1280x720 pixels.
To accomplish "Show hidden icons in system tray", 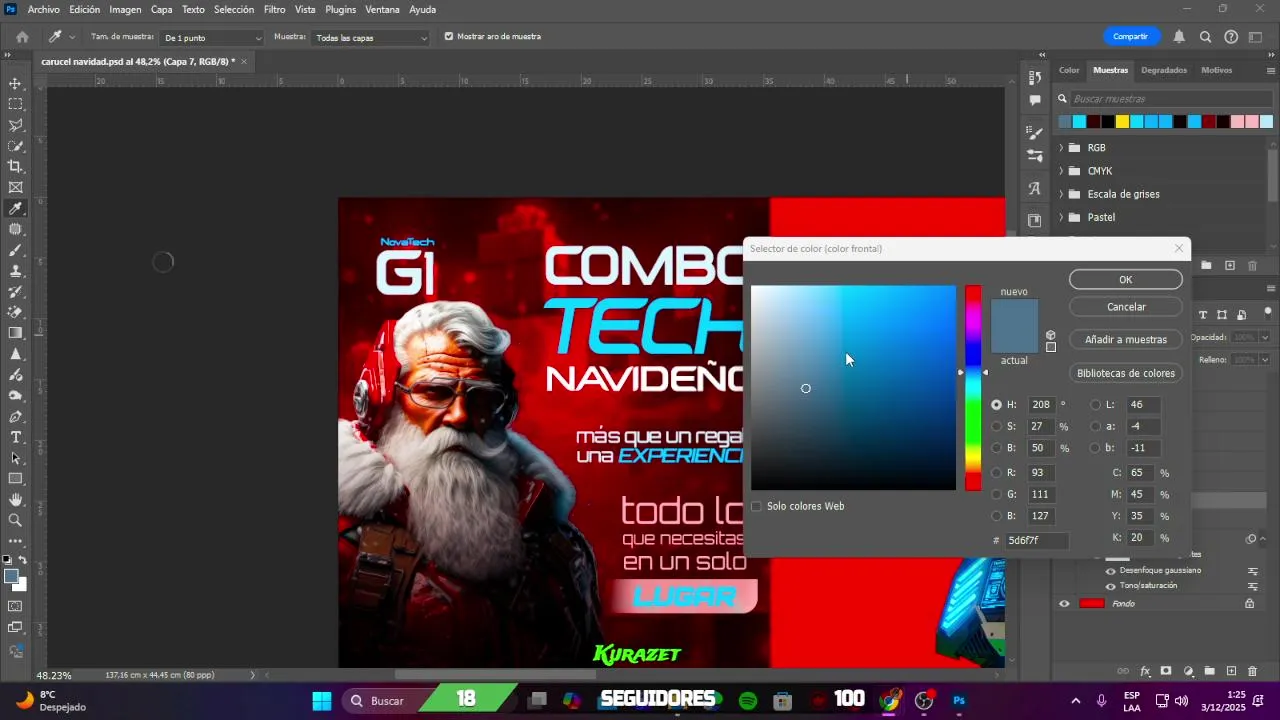I will (x=1076, y=701).
